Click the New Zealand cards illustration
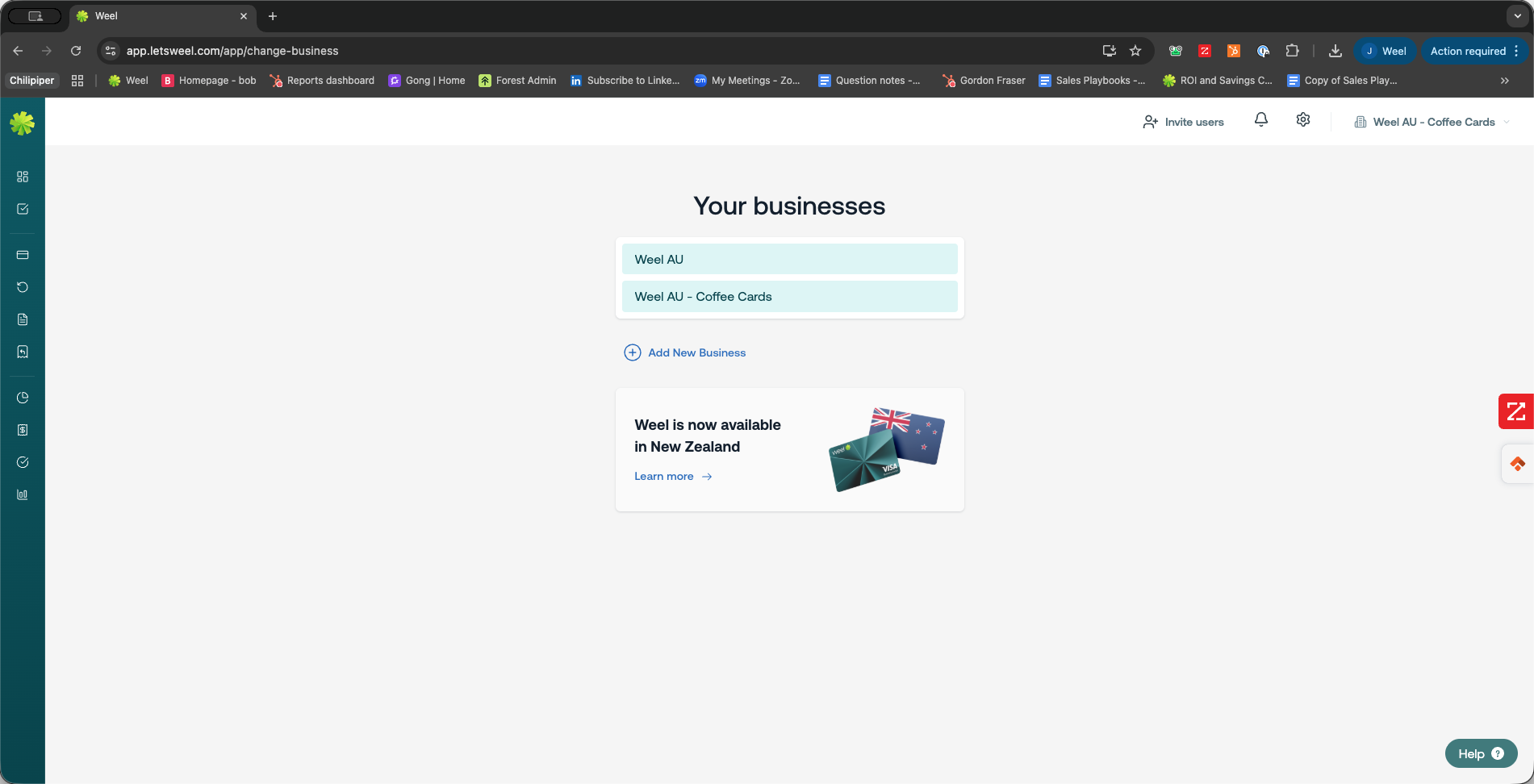This screenshot has height=784, width=1534. (x=887, y=449)
